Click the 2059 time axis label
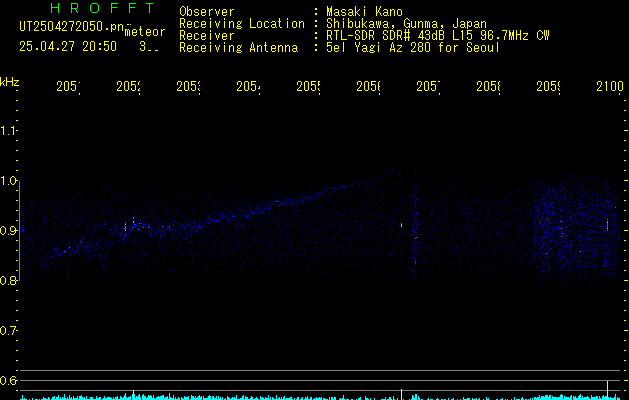 [x=548, y=86]
